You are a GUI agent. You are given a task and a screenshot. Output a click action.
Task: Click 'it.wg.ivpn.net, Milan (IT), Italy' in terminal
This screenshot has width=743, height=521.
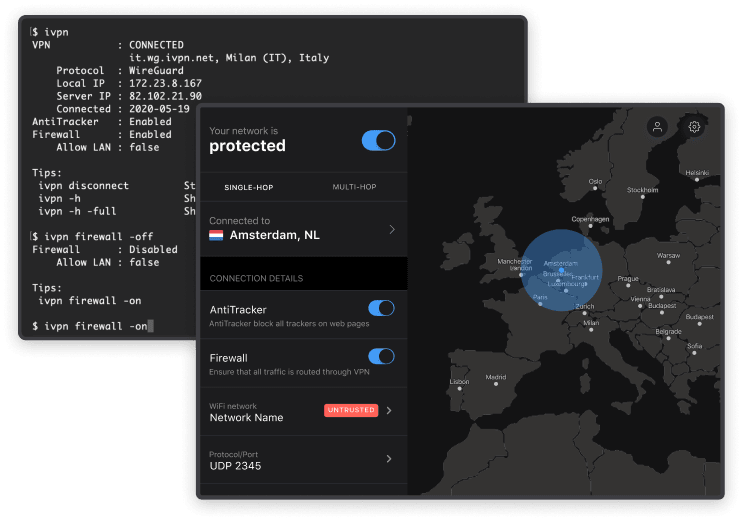pyautogui.click(x=229, y=58)
